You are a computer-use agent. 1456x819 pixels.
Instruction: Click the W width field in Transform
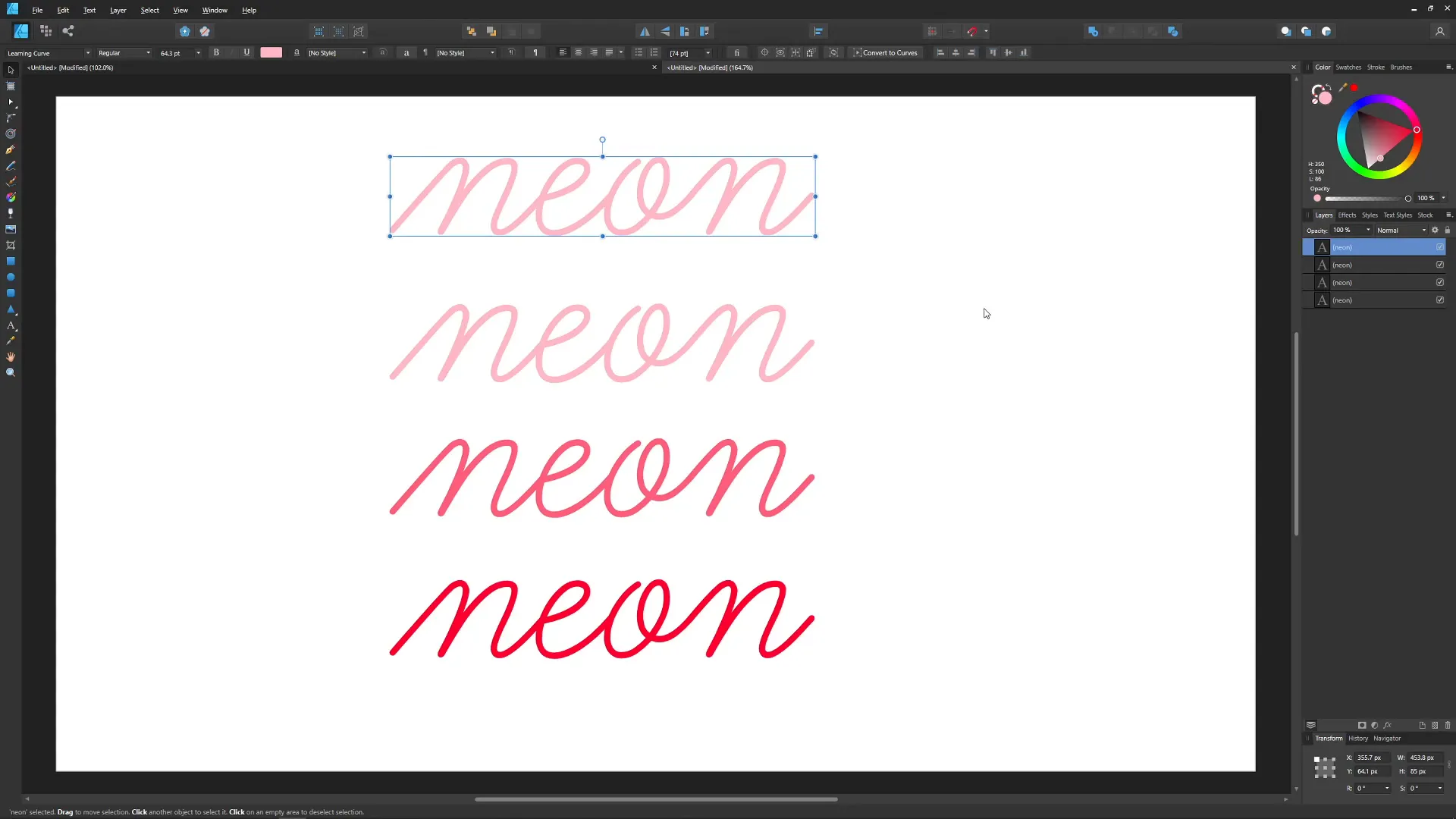[1423, 758]
